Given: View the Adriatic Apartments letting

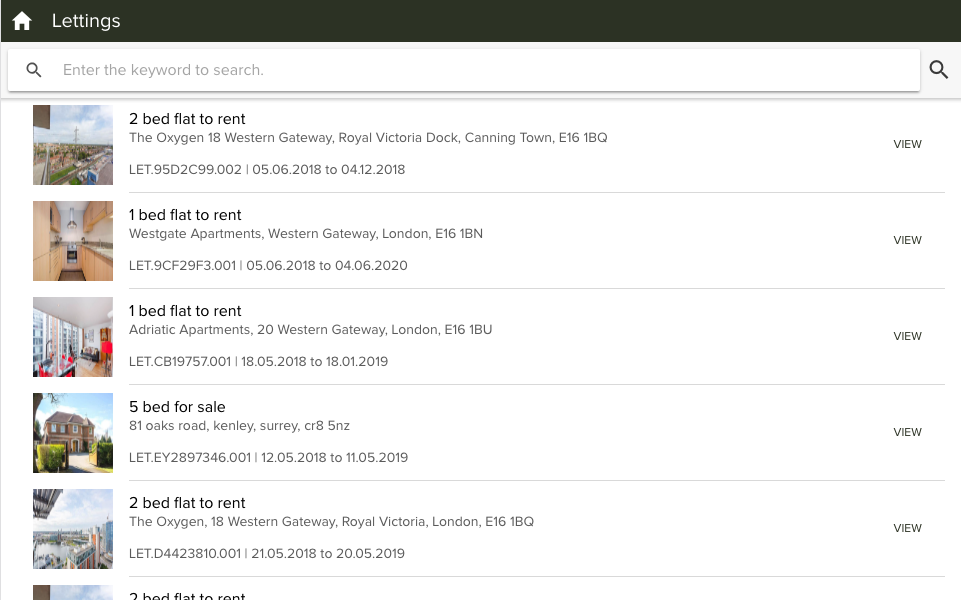Looking at the screenshot, I should pos(907,336).
